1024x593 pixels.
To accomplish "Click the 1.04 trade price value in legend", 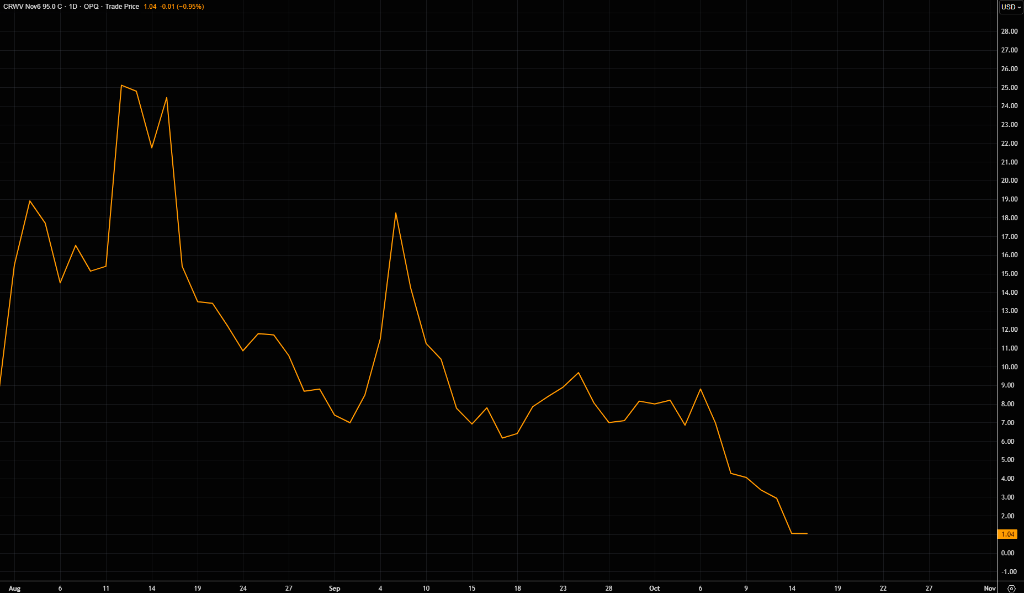I will 150,7.
